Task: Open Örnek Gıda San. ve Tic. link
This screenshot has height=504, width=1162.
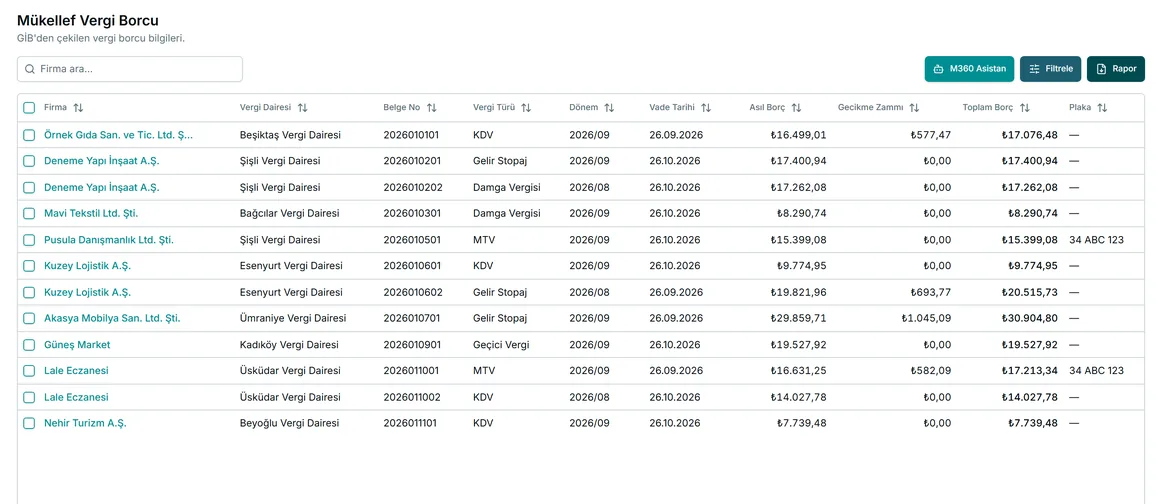Action: [119, 135]
